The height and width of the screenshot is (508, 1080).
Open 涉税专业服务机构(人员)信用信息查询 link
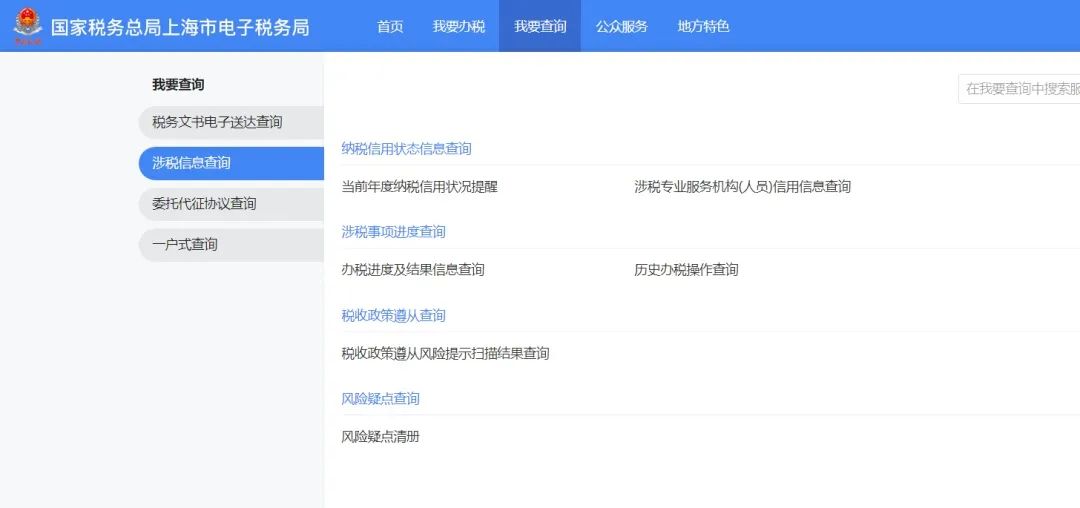[742, 186]
